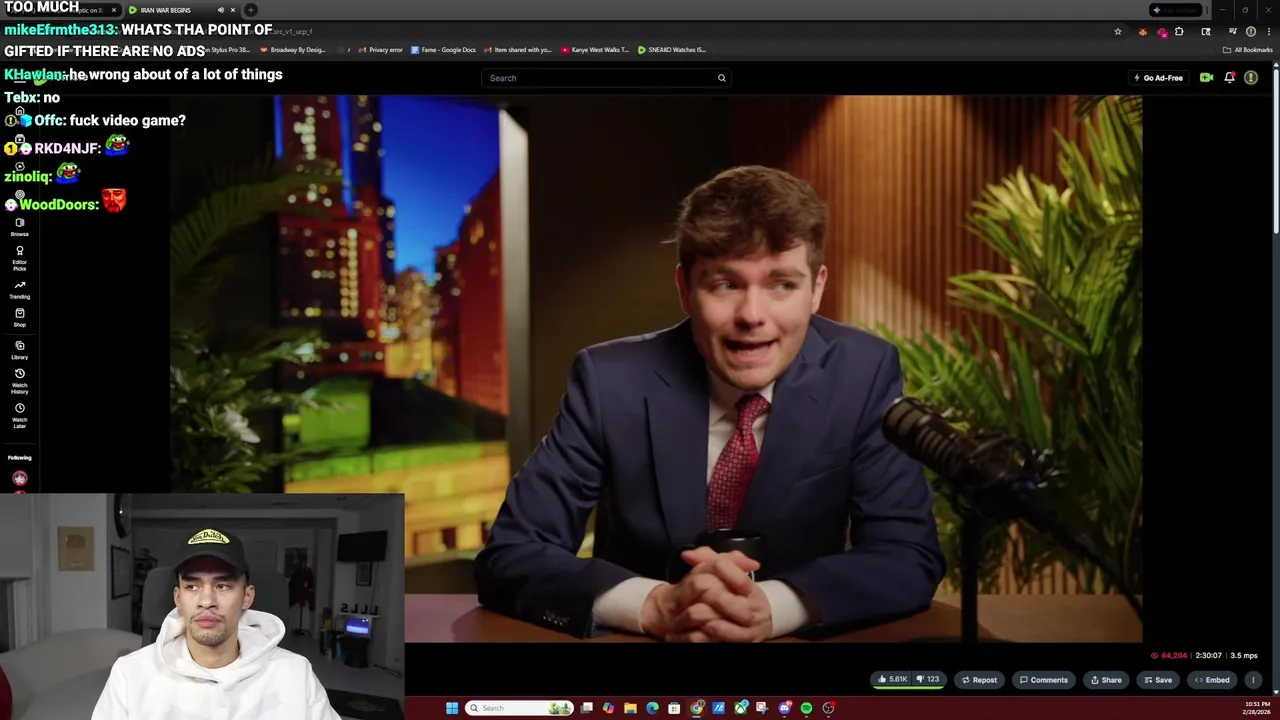Mute the IRAN WAR BEGINS tab audio icon
Viewport: 1280px width, 720px height.
(221, 10)
